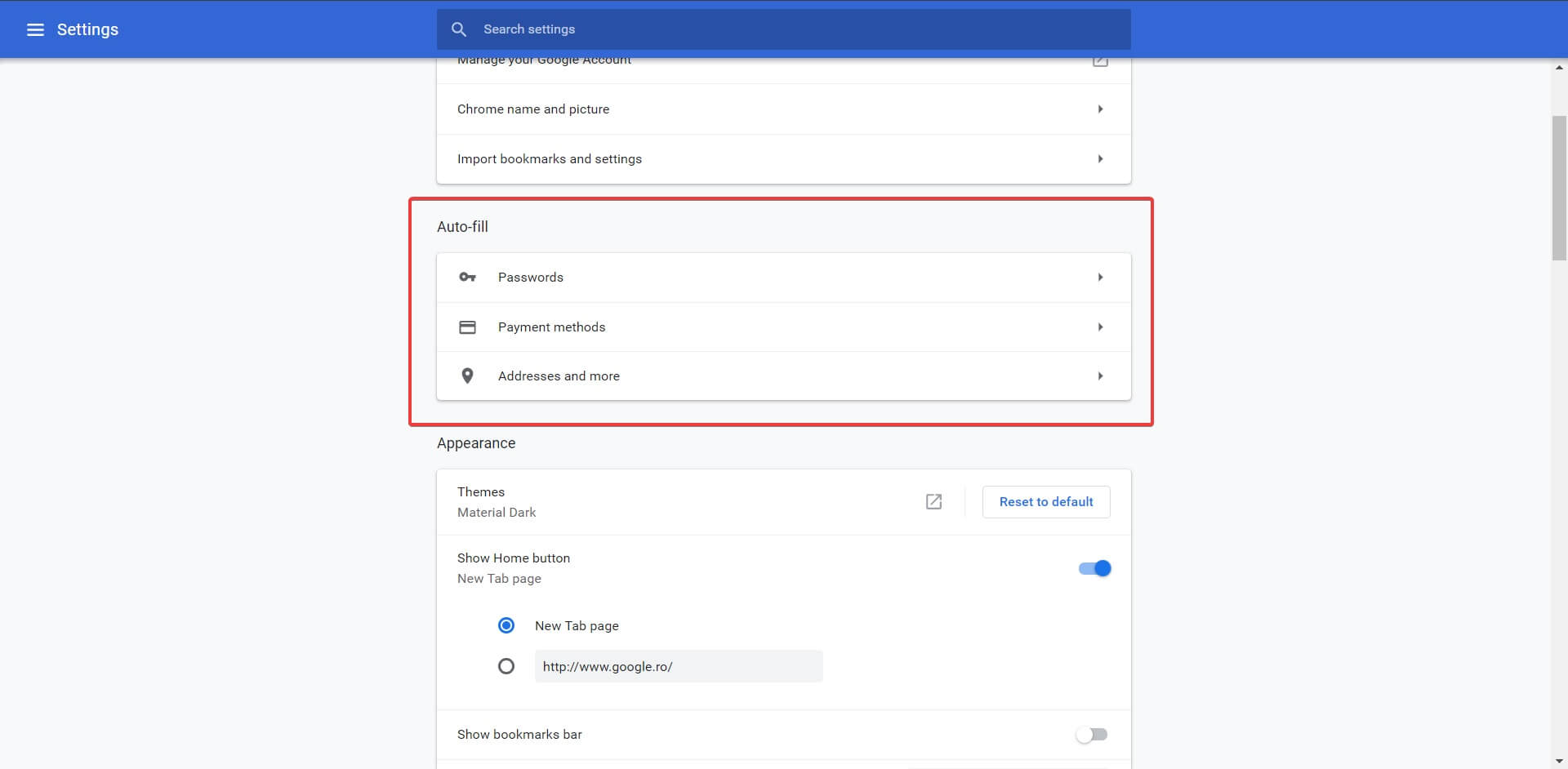
Task: Expand the Passwords row arrow
Action: pyautogui.click(x=1100, y=278)
